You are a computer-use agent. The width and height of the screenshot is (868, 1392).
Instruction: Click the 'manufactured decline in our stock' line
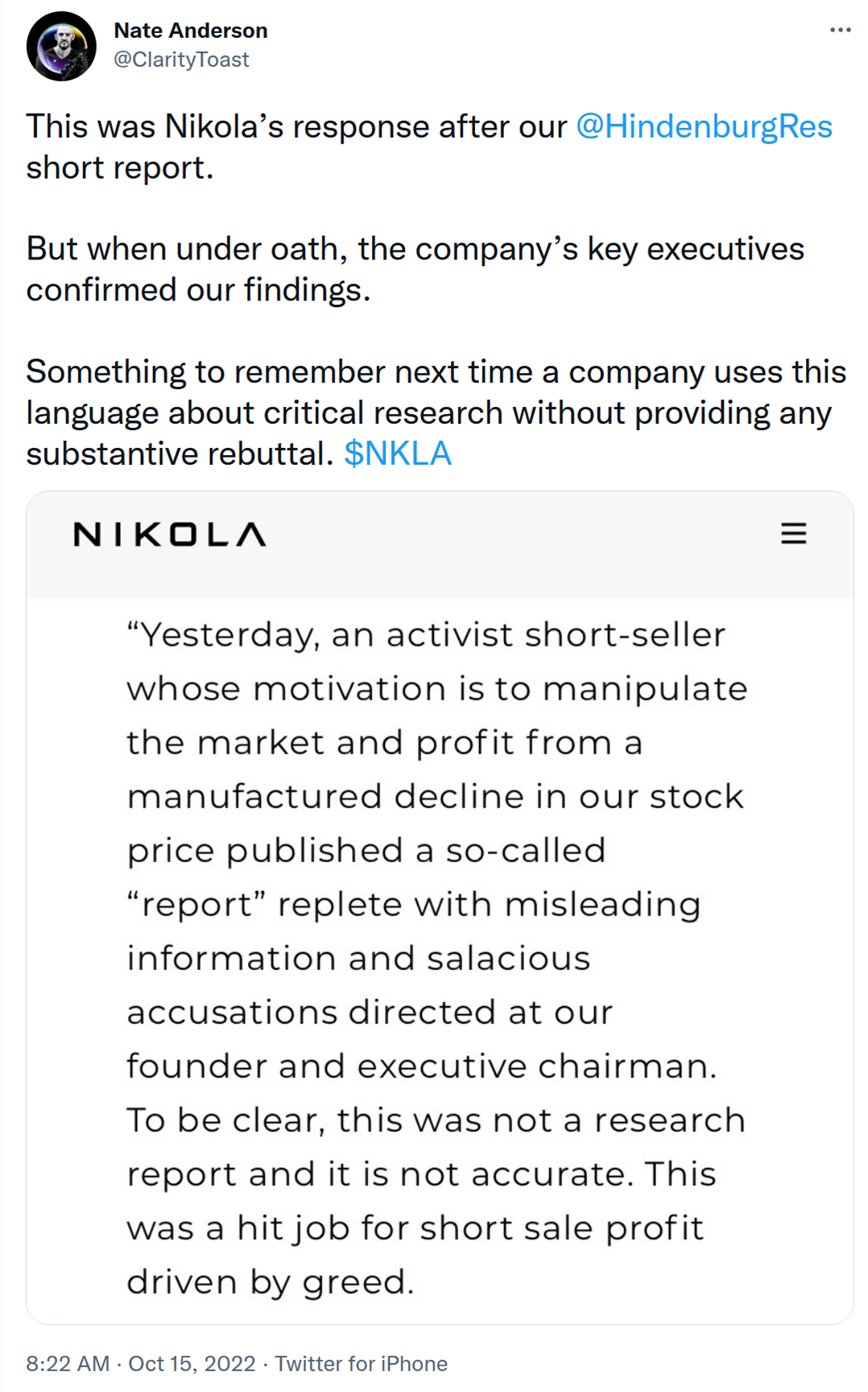(x=435, y=796)
